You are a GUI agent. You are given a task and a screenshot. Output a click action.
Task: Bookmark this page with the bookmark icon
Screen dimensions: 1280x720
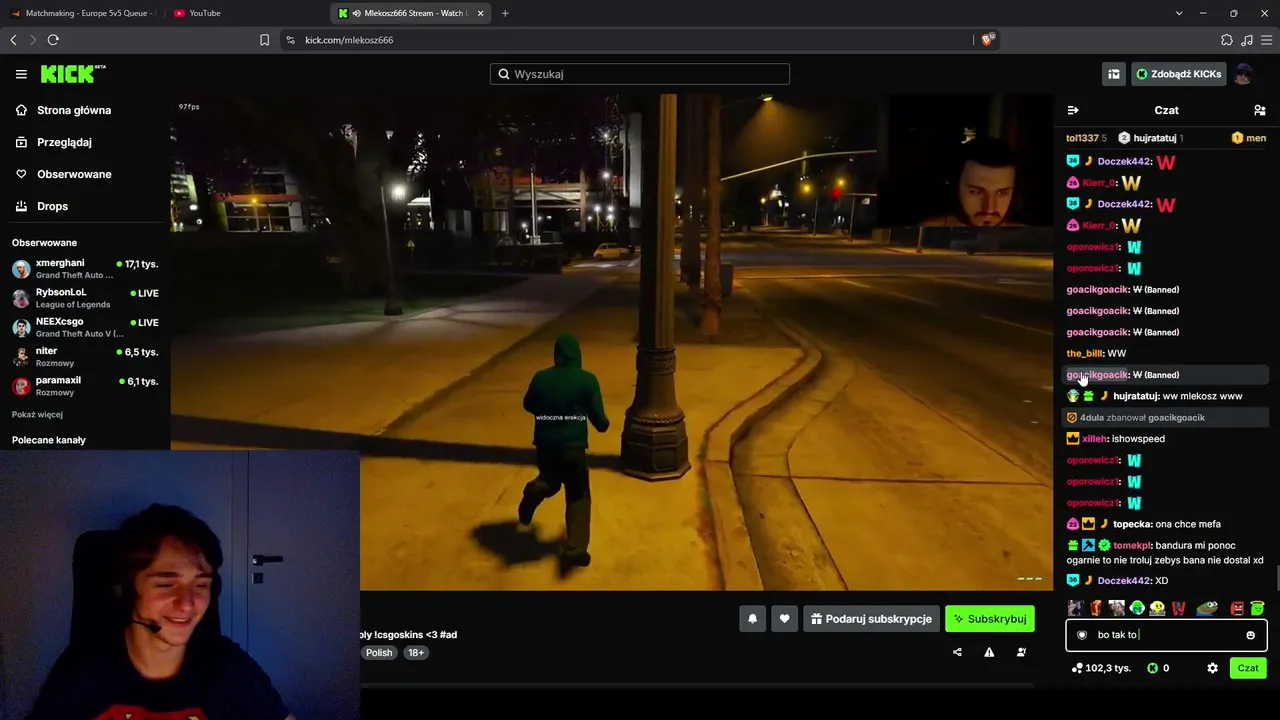tap(264, 40)
